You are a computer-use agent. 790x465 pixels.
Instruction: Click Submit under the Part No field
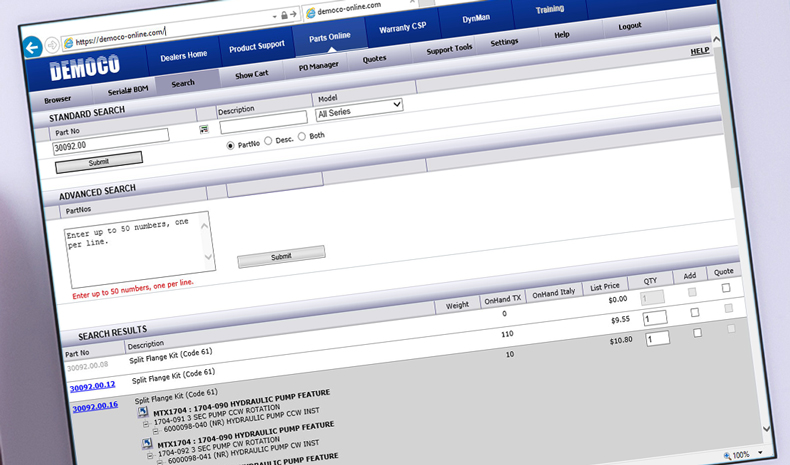tap(99, 160)
